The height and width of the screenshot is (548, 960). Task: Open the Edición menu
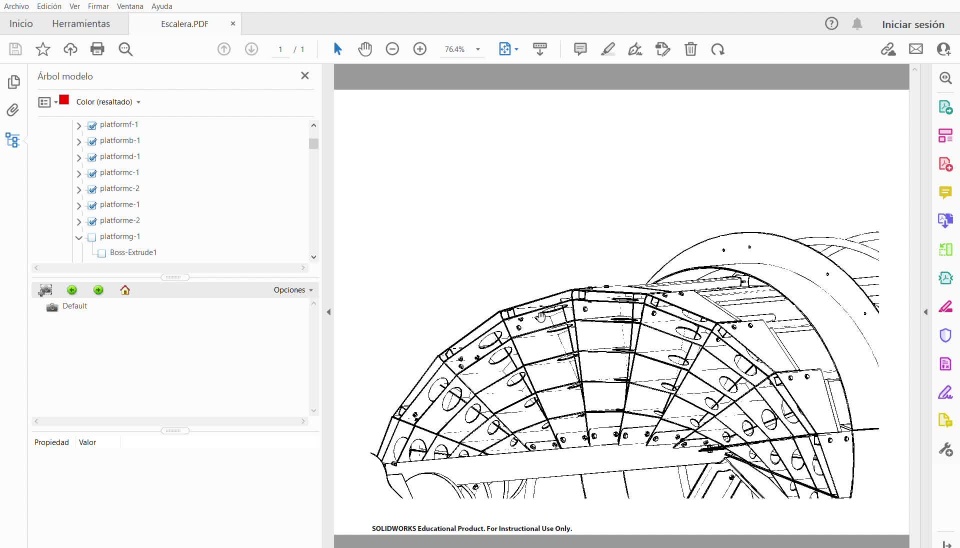(x=49, y=6)
